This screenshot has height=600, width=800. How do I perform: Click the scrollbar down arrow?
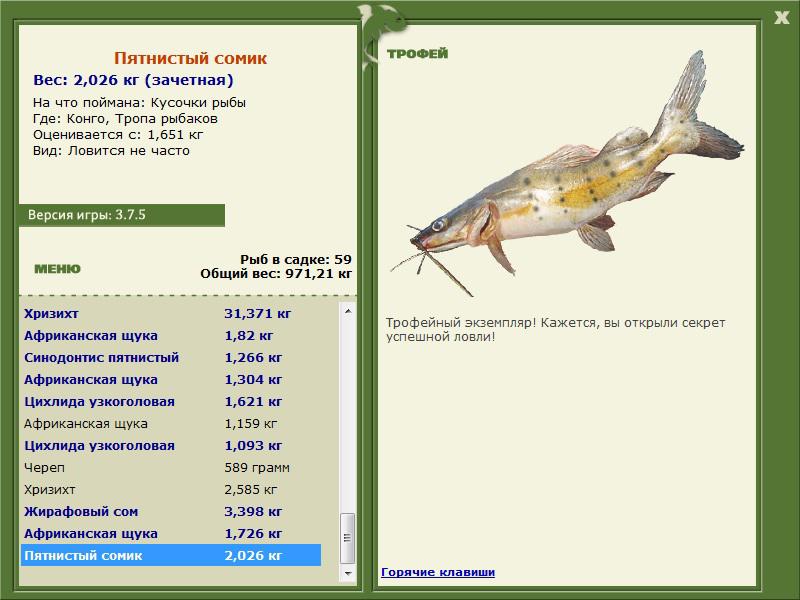point(348,573)
